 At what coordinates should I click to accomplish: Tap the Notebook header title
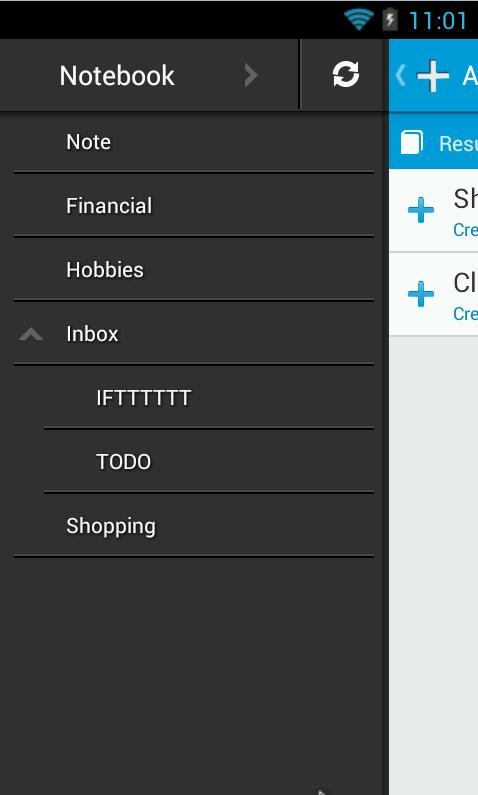tap(117, 76)
